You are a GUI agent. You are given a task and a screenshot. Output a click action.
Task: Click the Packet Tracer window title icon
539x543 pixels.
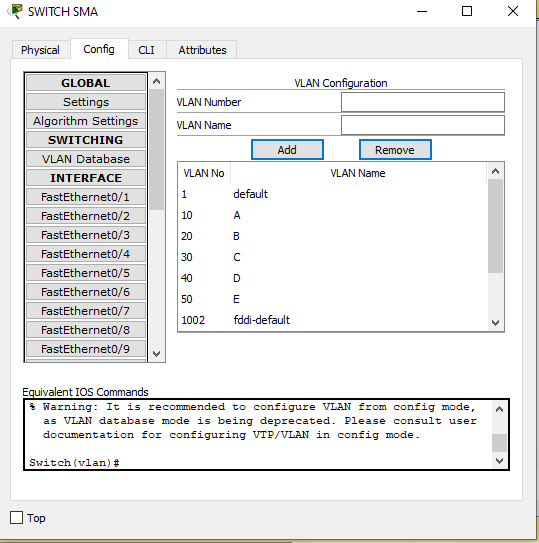click(15, 11)
